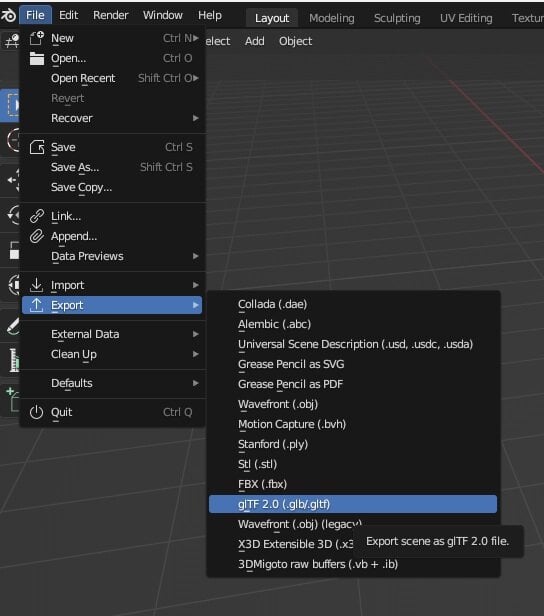Click the Link chain icon
Screen dimensions: 544x616
click(37, 216)
